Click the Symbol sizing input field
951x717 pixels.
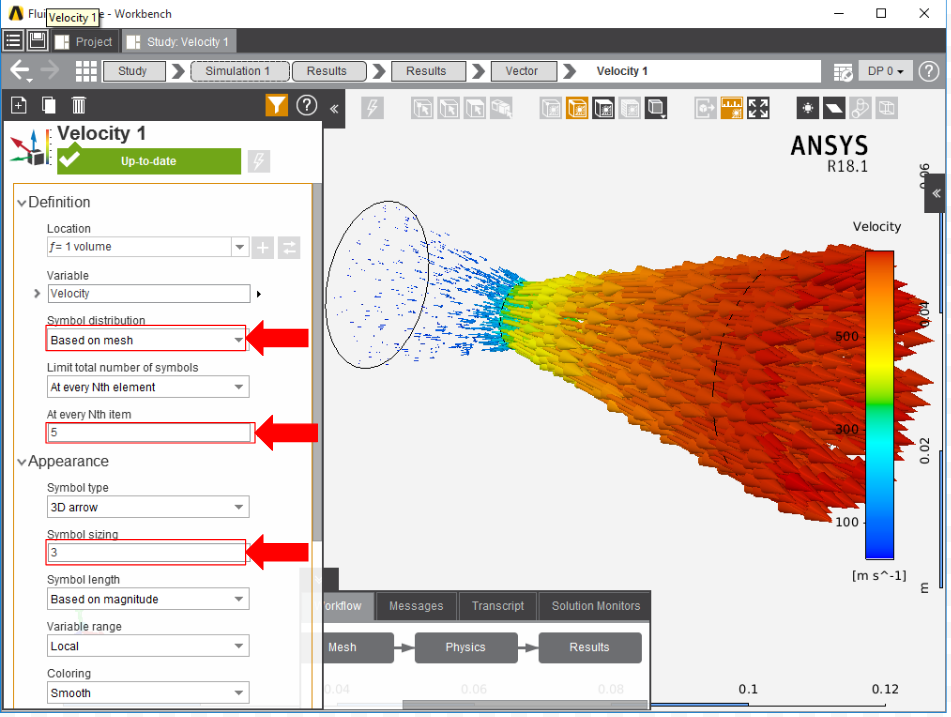coord(147,552)
